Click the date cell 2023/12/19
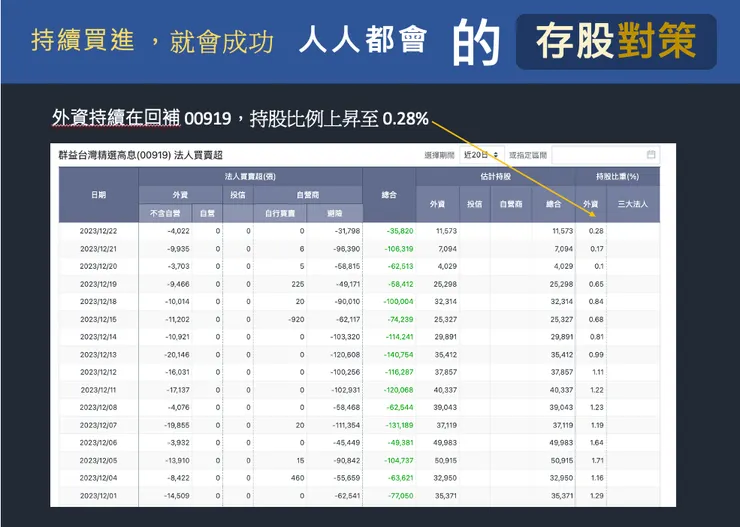The width and height of the screenshot is (740, 527). 98,284
